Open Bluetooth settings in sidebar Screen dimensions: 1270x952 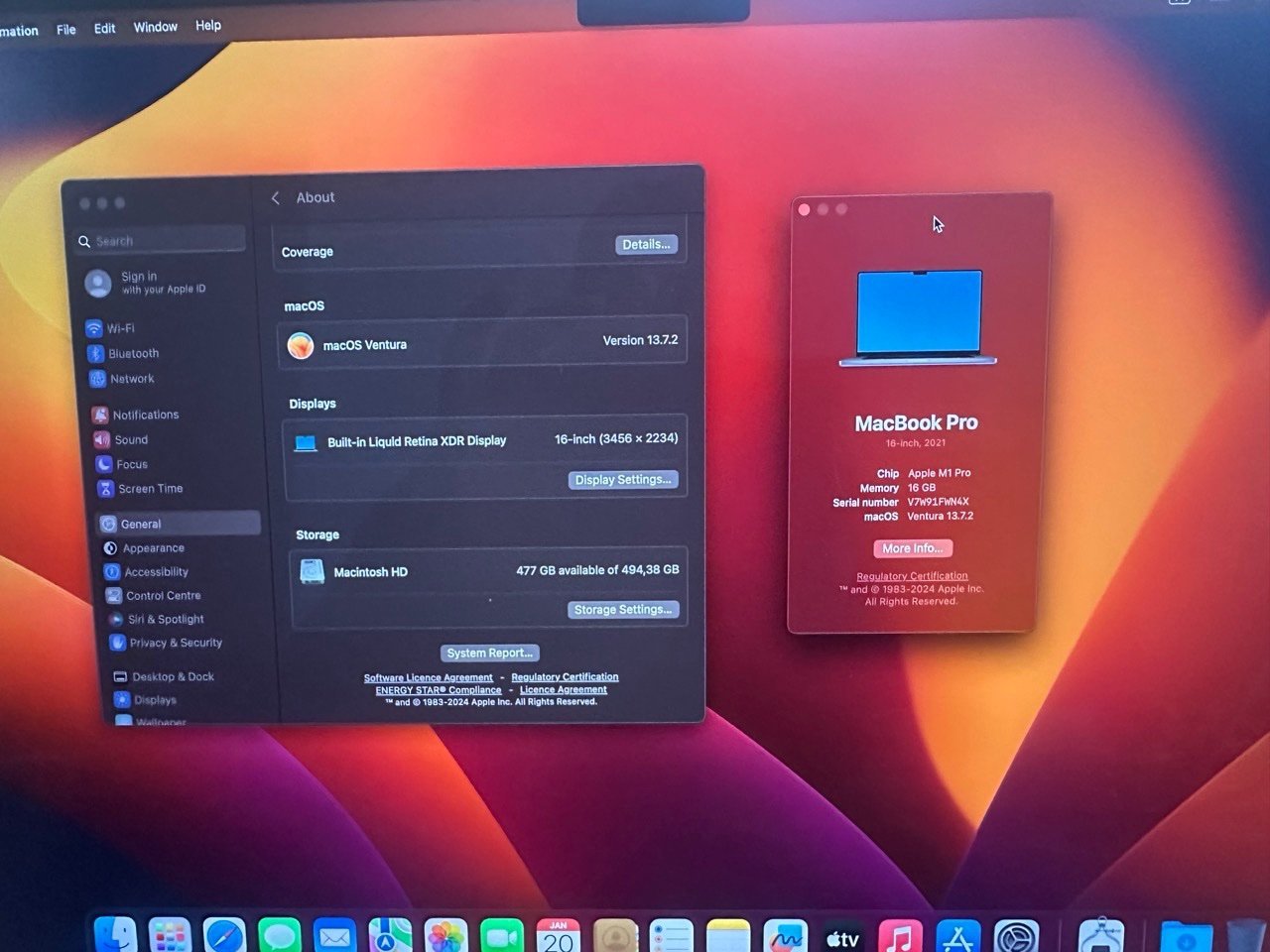click(x=123, y=353)
